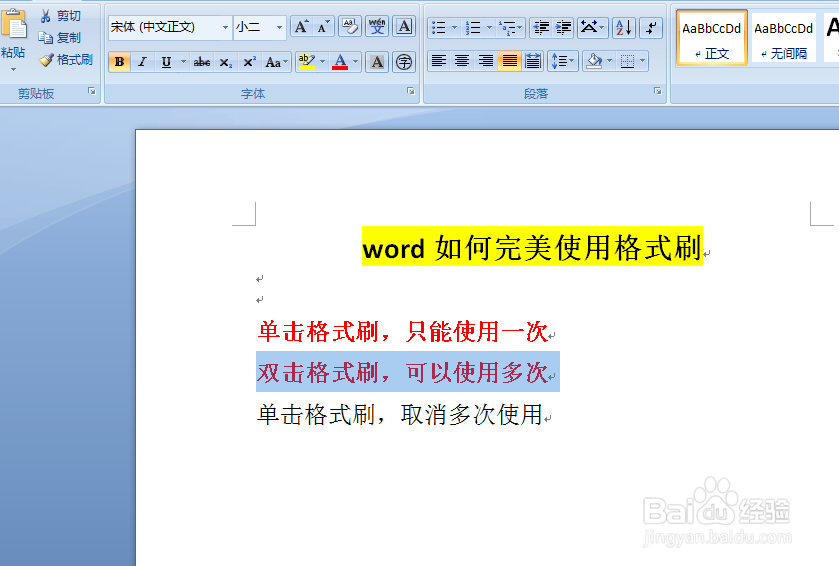Grow font size with larger A icon
The height and width of the screenshot is (566, 839).
click(301, 27)
